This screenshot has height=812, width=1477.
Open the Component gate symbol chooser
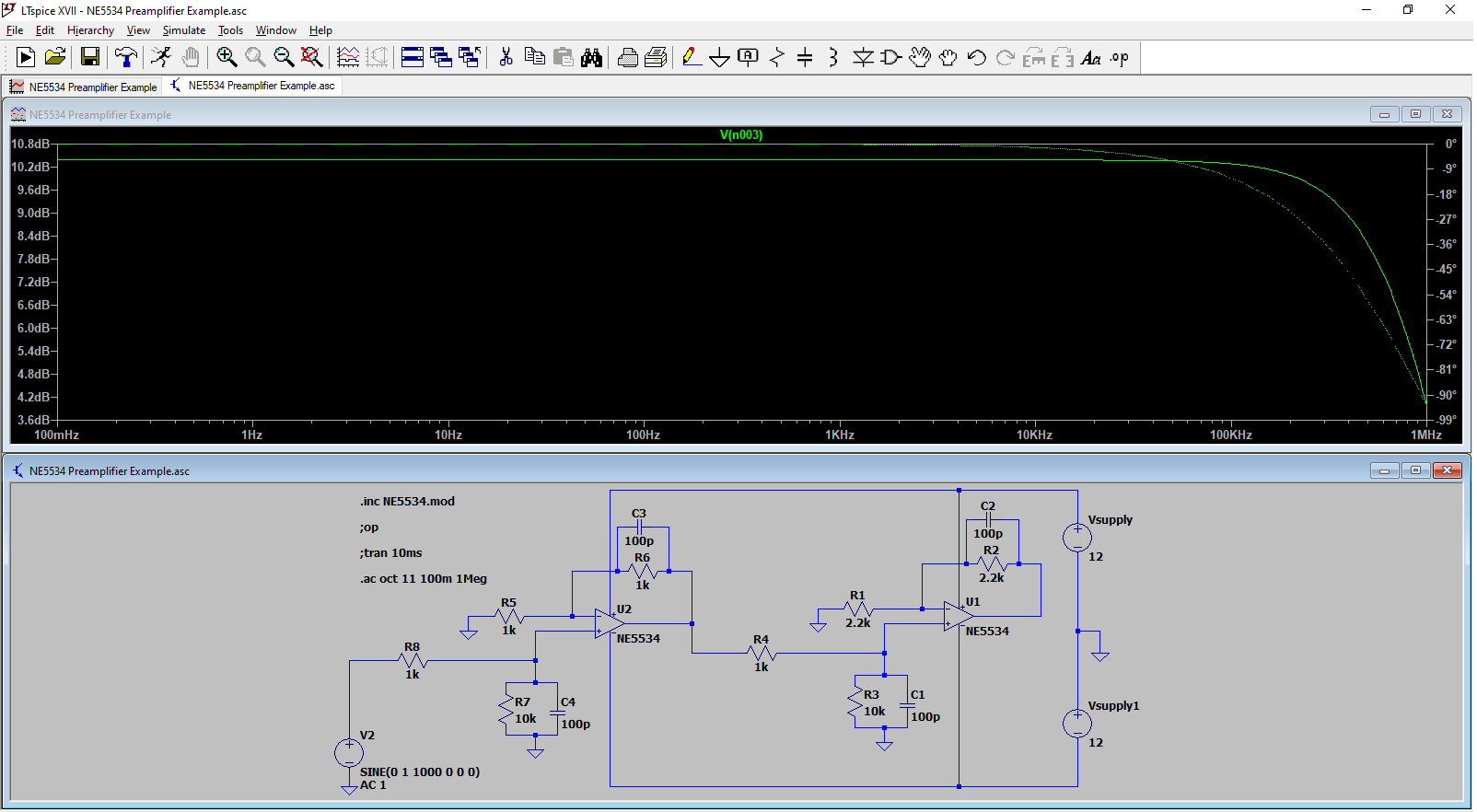[x=891, y=57]
